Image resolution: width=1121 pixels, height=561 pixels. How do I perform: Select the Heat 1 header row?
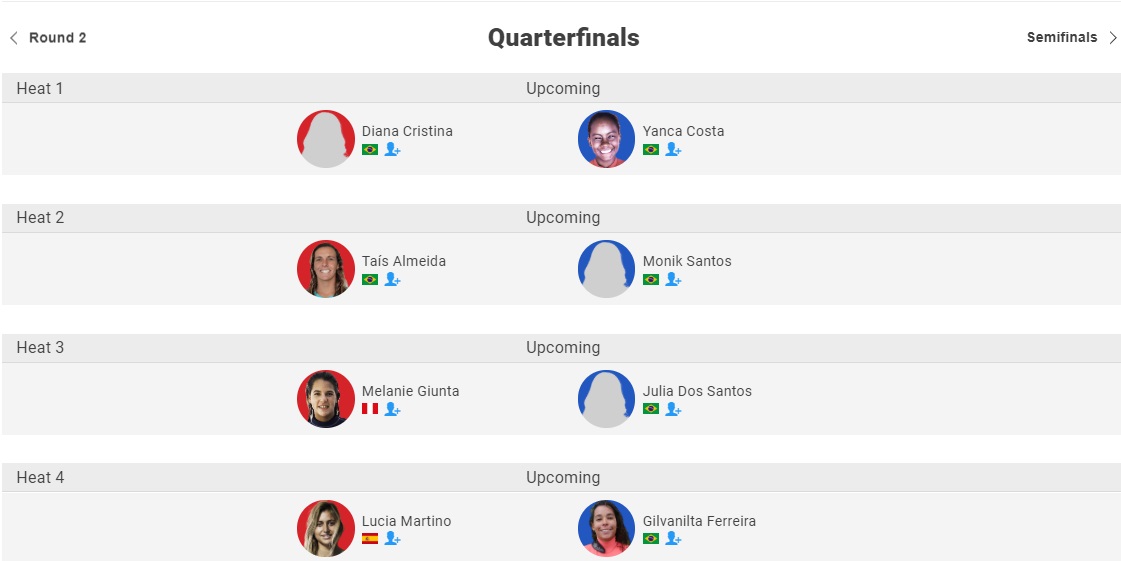pyautogui.click(x=560, y=89)
